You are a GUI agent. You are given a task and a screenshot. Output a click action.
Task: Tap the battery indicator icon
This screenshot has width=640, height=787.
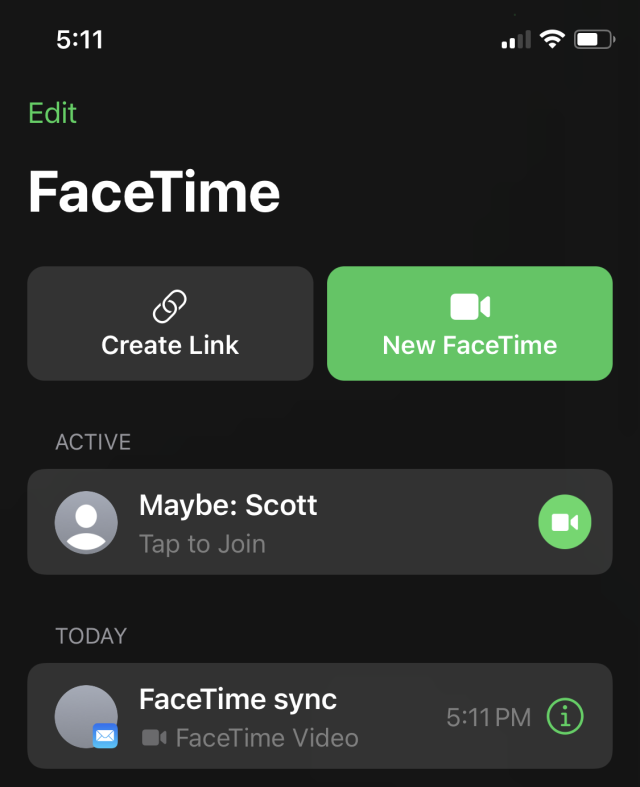[x=595, y=39]
